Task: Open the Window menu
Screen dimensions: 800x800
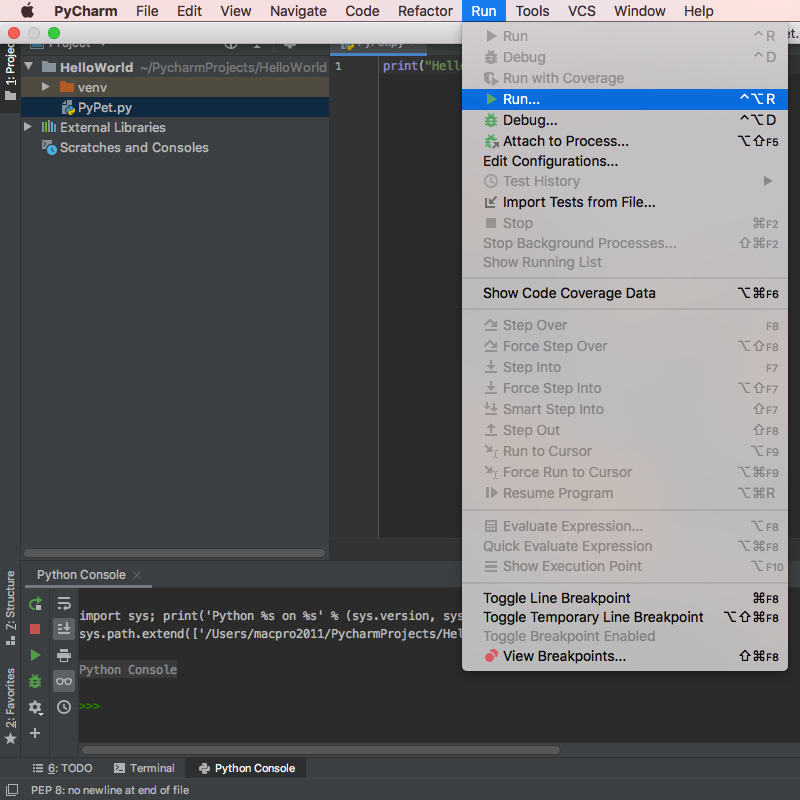Action: [x=640, y=11]
